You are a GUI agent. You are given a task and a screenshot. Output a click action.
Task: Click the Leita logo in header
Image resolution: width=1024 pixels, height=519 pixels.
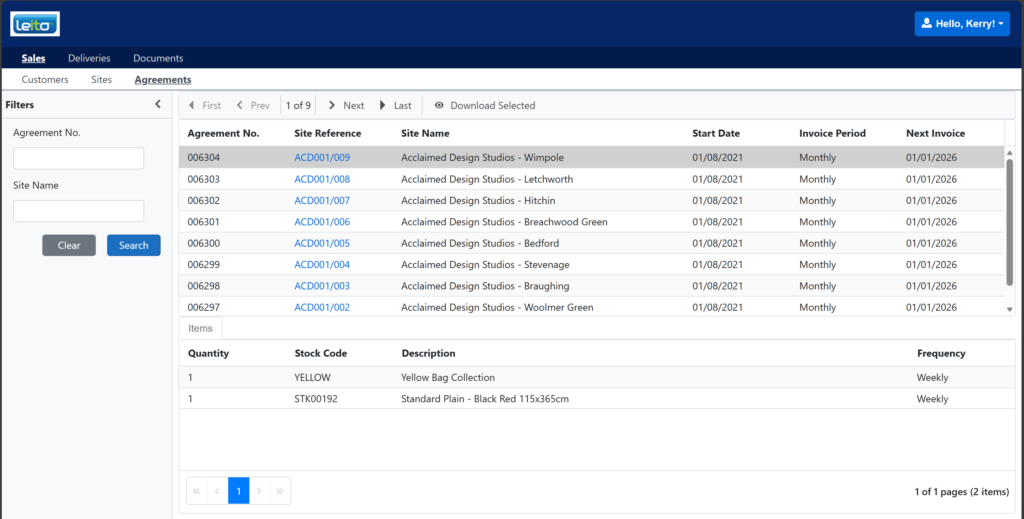[35, 23]
